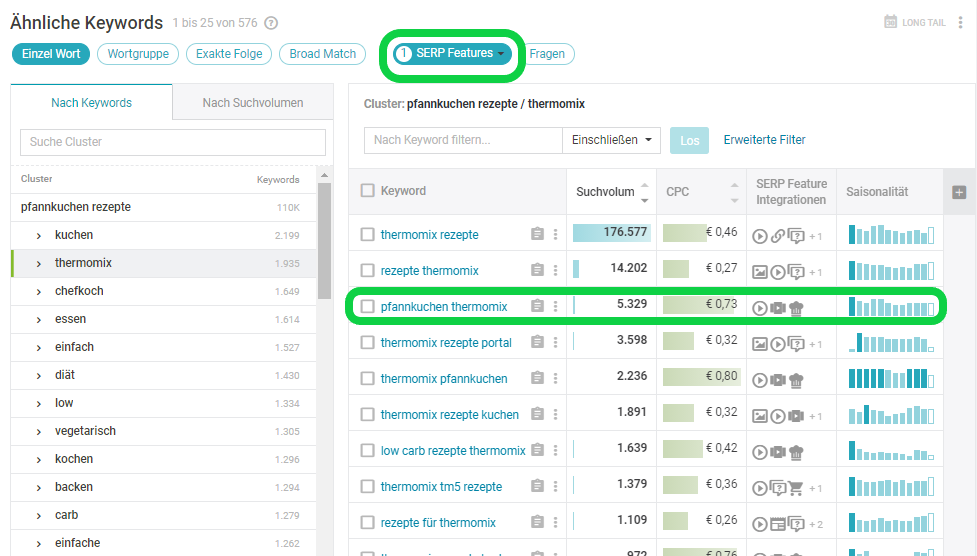Toggle the select-all Keyword checkbox
Screen dimensions: 977x556
368,190
